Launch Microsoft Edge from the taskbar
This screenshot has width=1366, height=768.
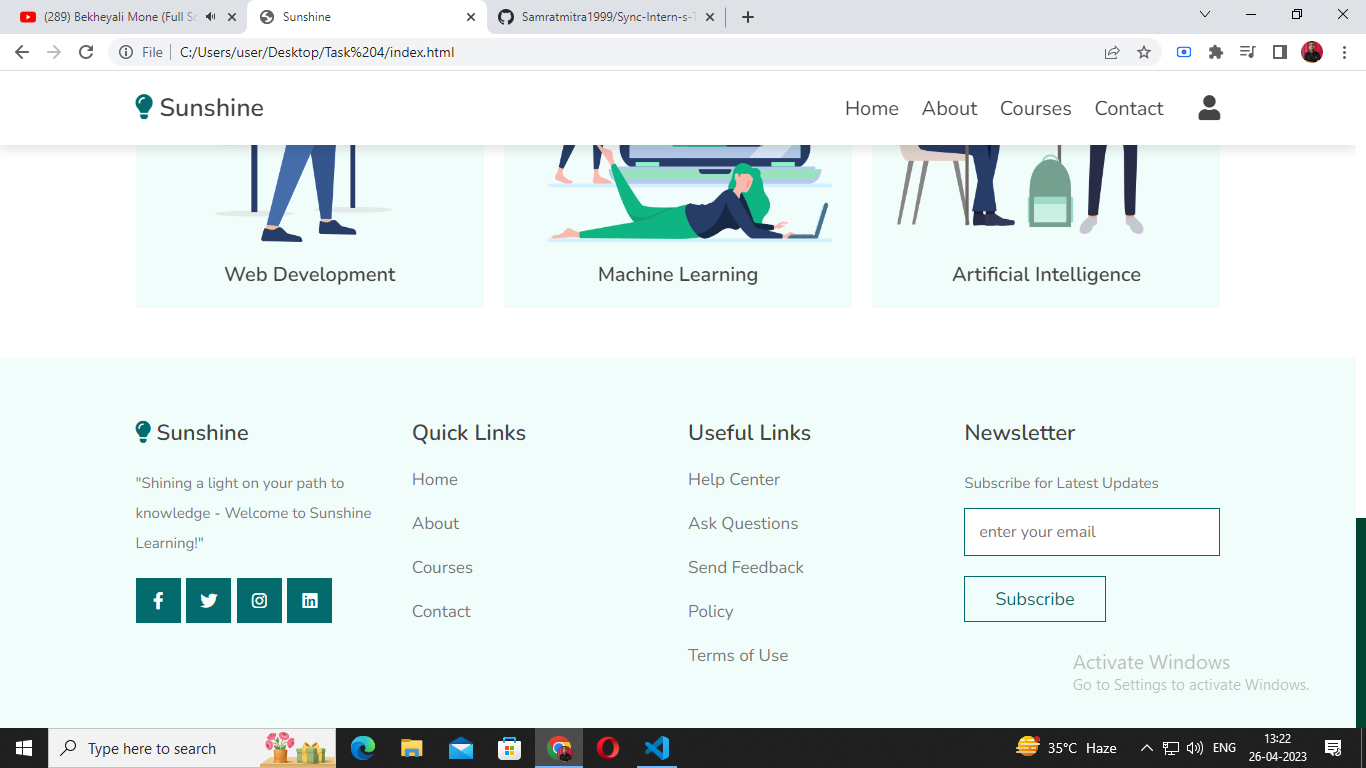pos(362,748)
